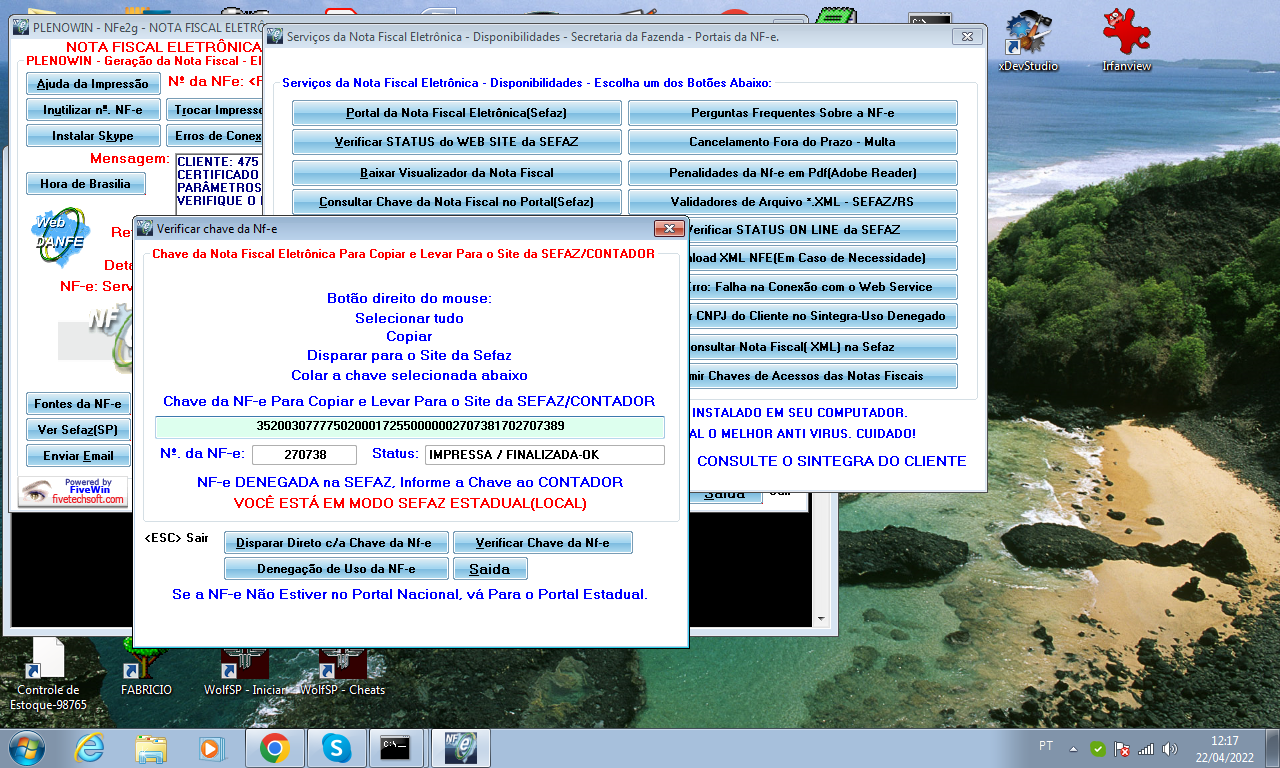Open the volume speaker tray icon

tap(1170, 748)
